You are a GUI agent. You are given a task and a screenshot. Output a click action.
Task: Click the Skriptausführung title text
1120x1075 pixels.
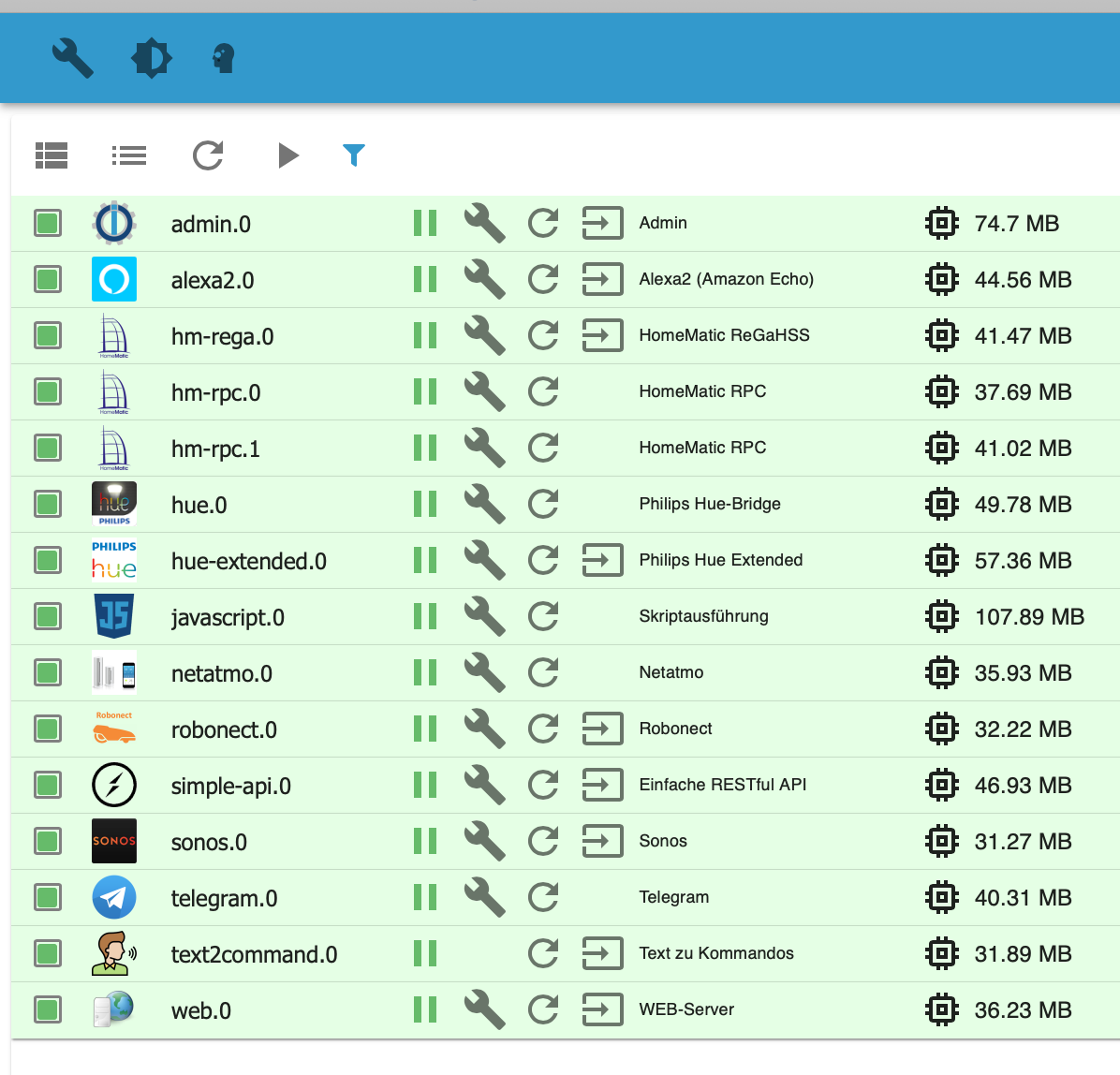click(x=703, y=616)
